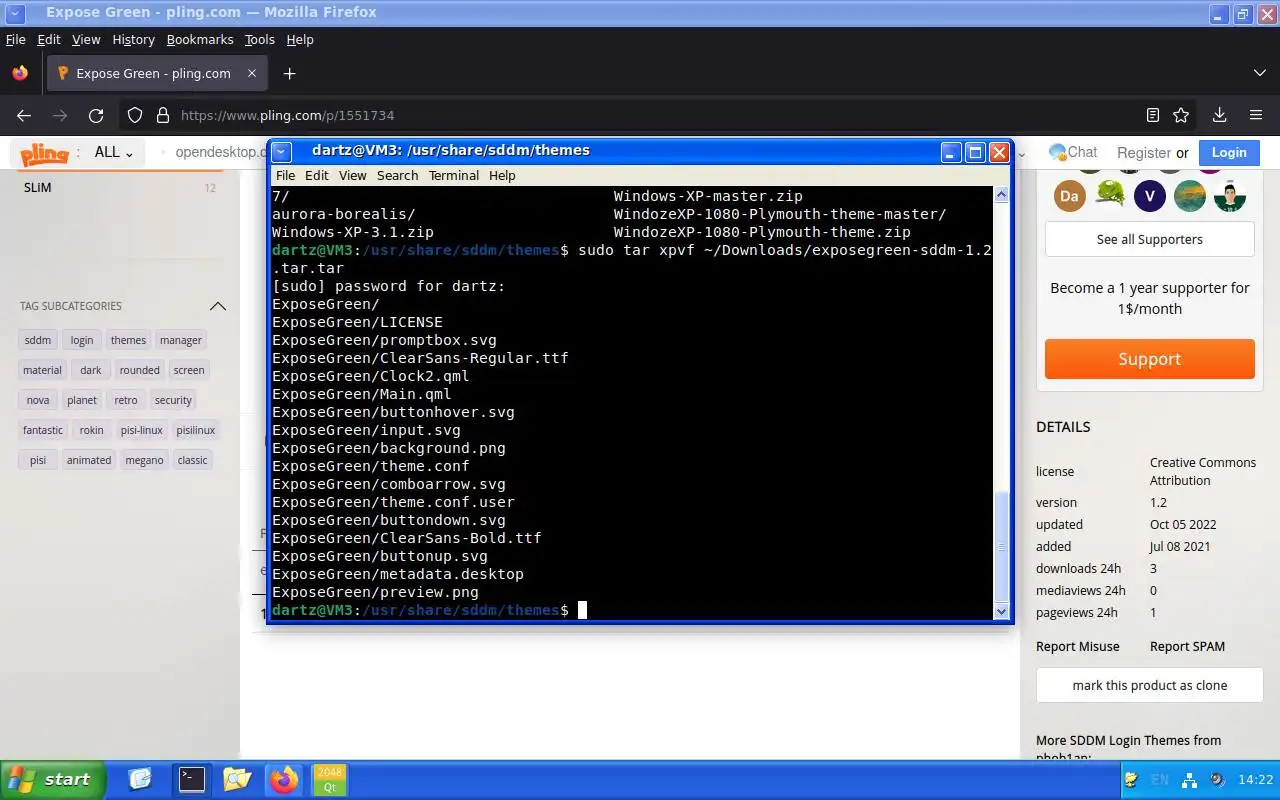Image resolution: width=1280 pixels, height=800 pixels.
Task: Open the Register link
Action: (1143, 153)
